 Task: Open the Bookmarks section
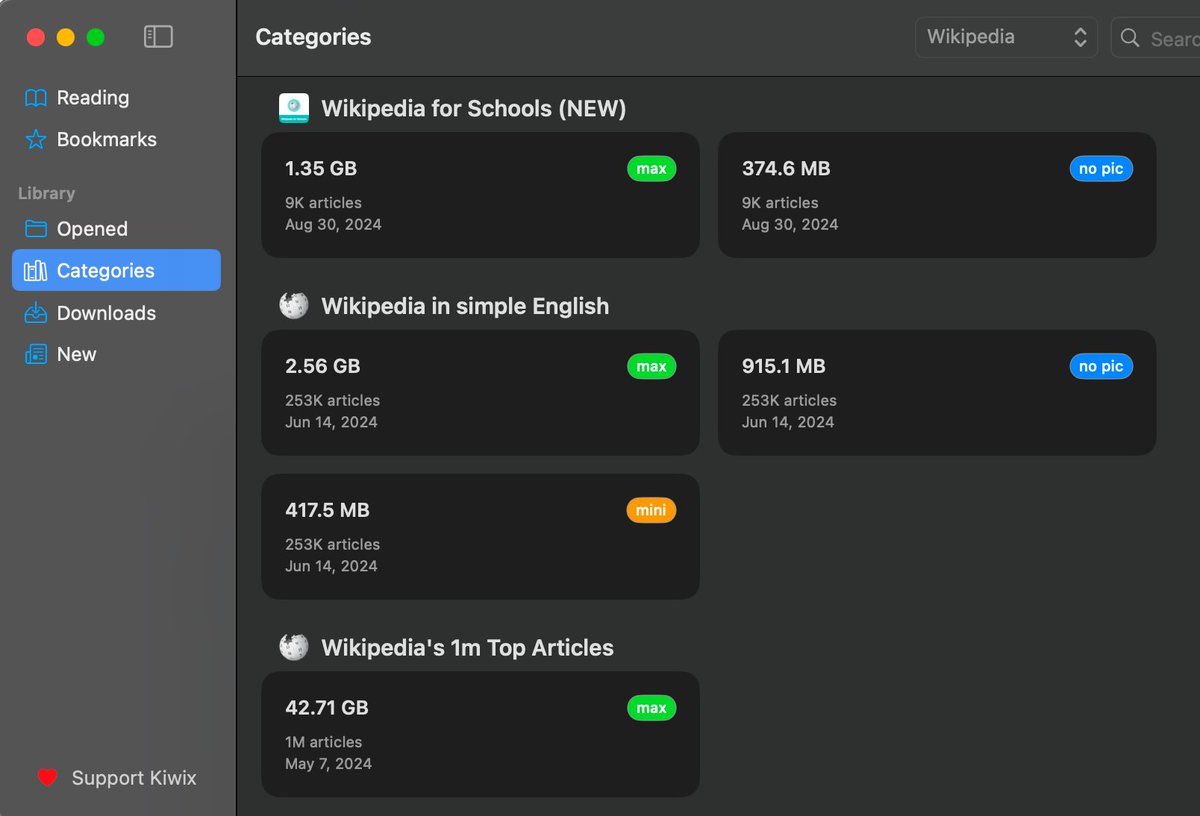116,140
